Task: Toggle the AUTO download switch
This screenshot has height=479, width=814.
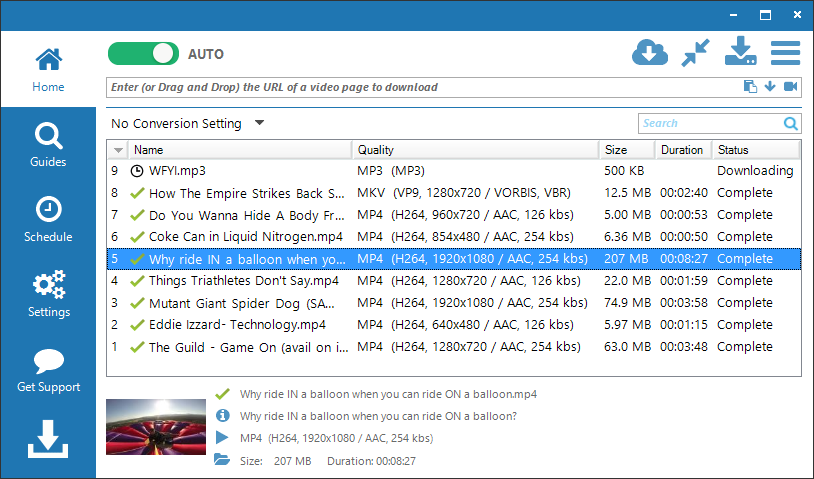Action: (x=143, y=53)
